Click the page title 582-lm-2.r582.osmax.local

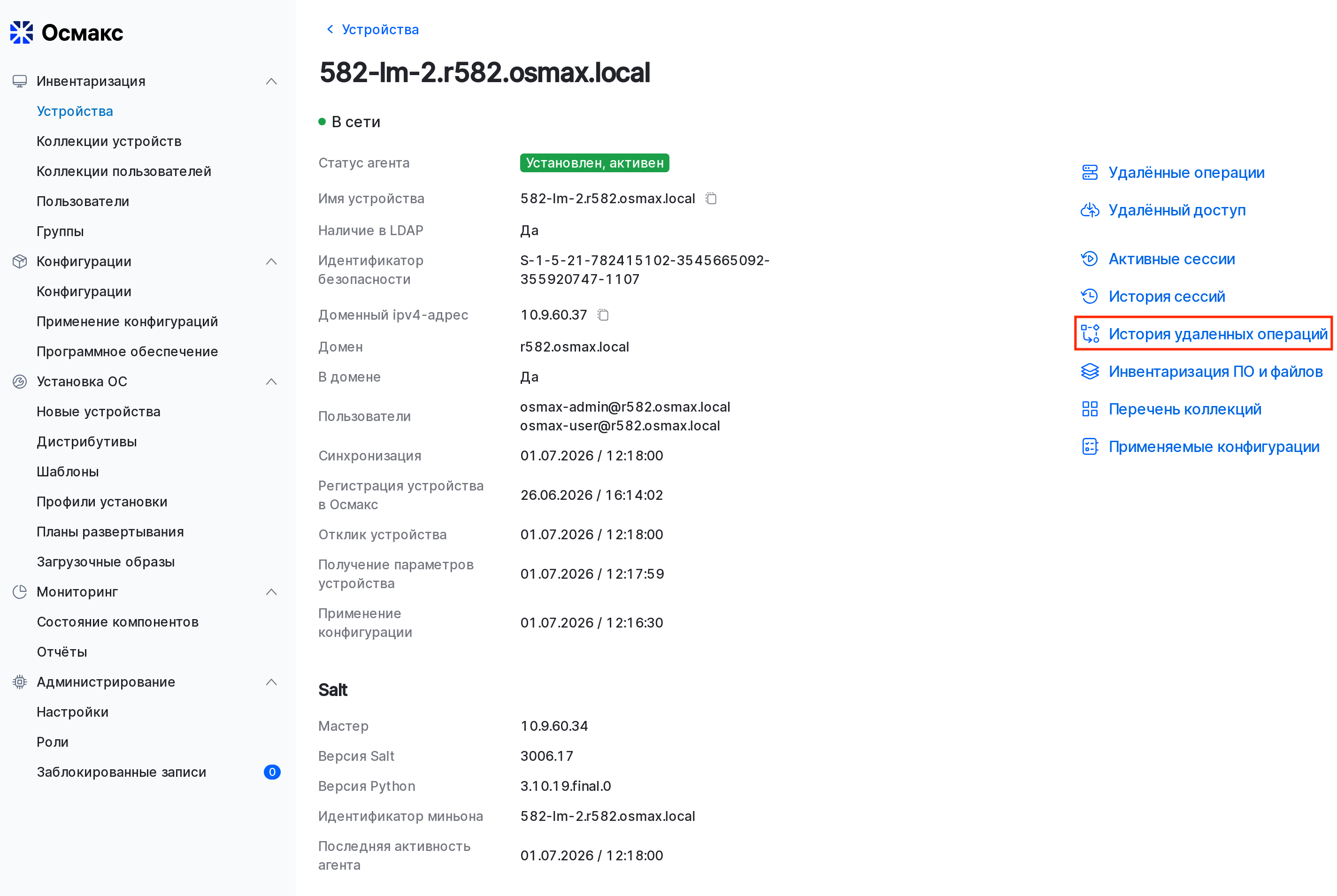point(484,73)
